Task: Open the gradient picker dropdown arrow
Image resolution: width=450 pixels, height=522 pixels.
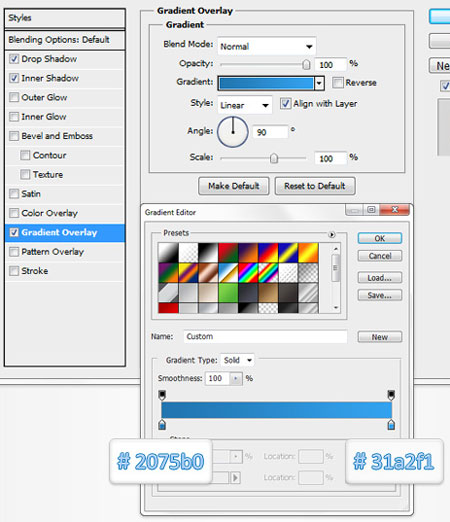Action: 319,83
